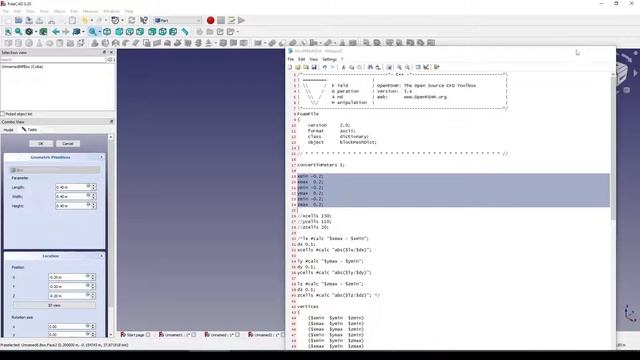The width and height of the screenshot is (640, 360).
Task: Click the stop macro recording icon
Action: pos(221,20)
